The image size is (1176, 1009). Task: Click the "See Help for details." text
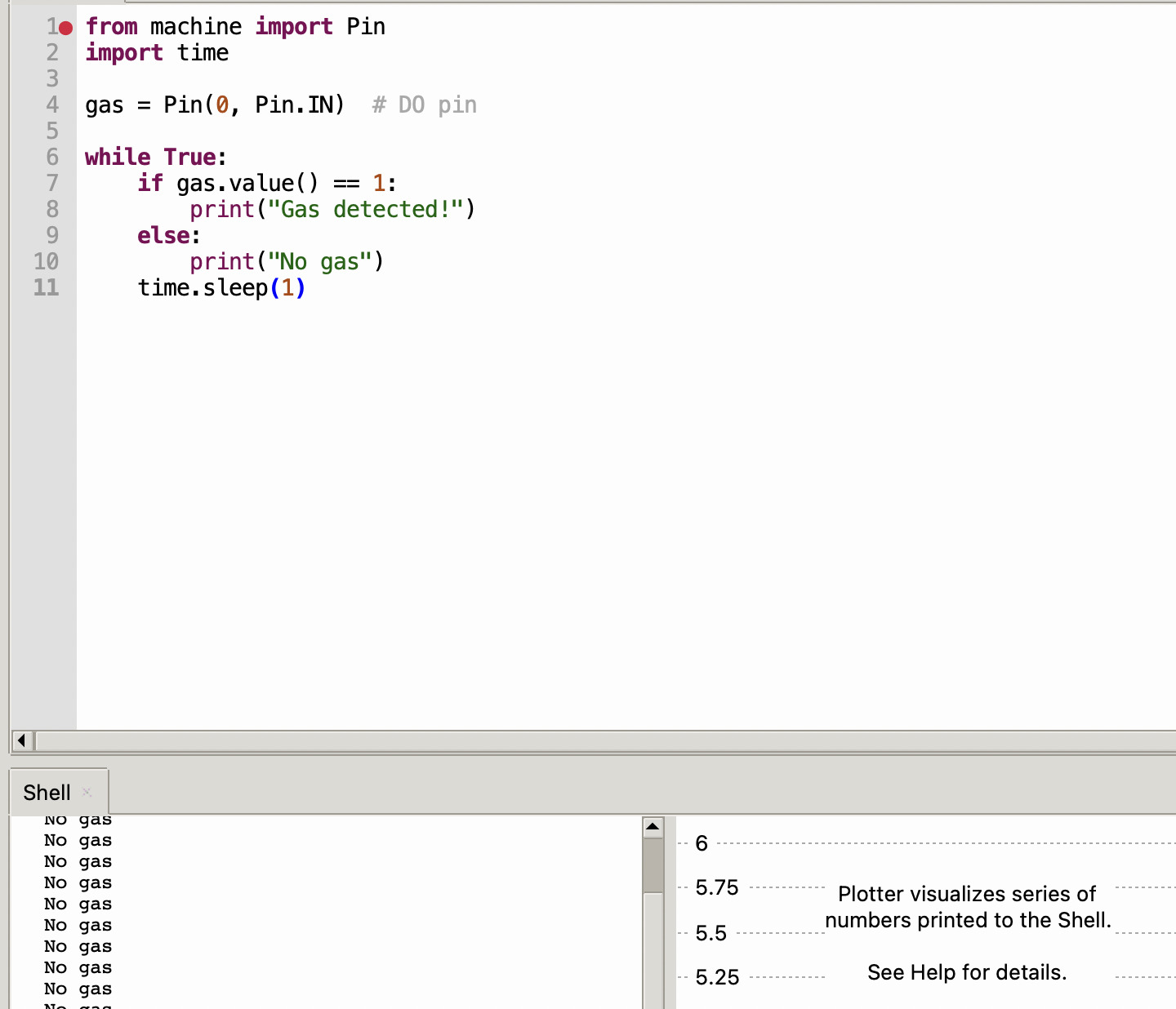coord(967,972)
